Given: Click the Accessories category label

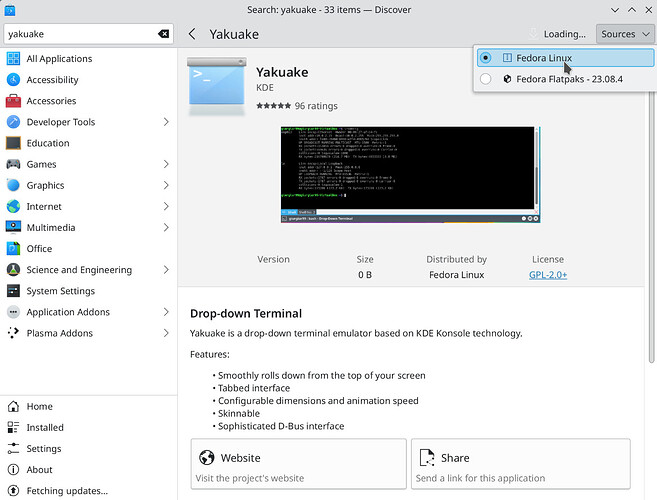Looking at the screenshot, I should [51, 101].
